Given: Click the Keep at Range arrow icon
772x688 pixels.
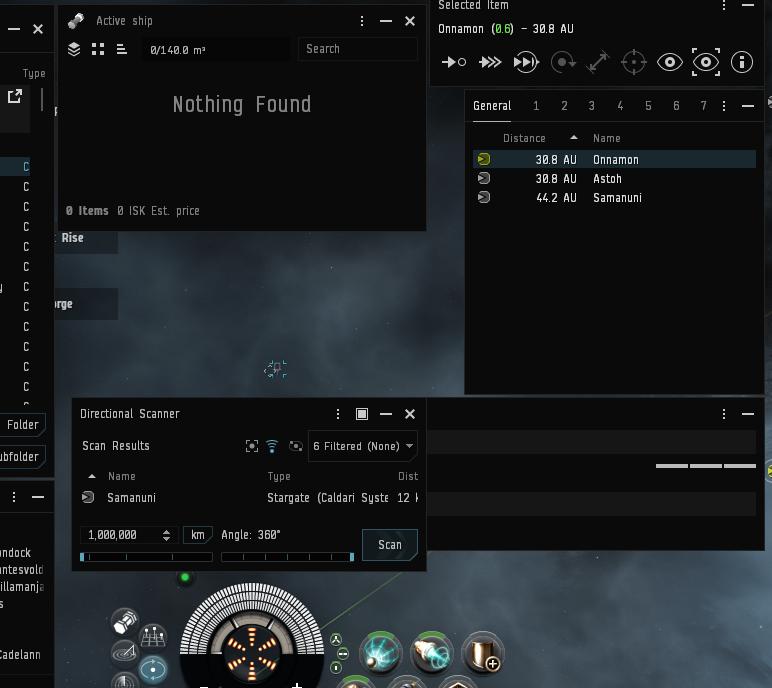Looking at the screenshot, I should (598, 63).
